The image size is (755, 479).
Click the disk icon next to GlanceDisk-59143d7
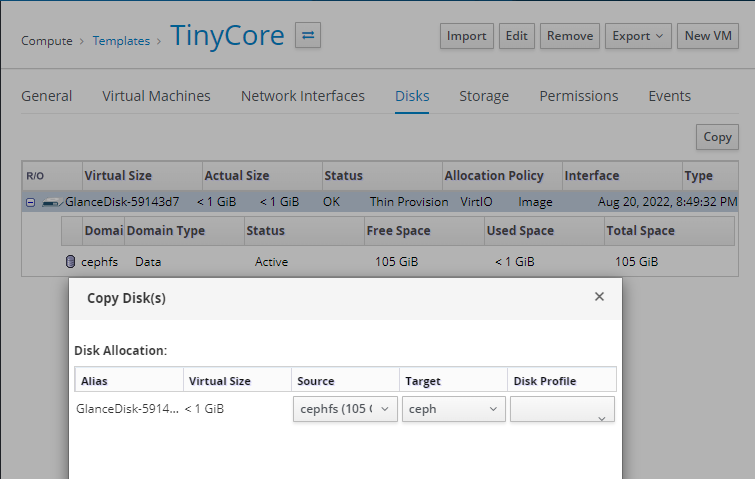(53, 202)
